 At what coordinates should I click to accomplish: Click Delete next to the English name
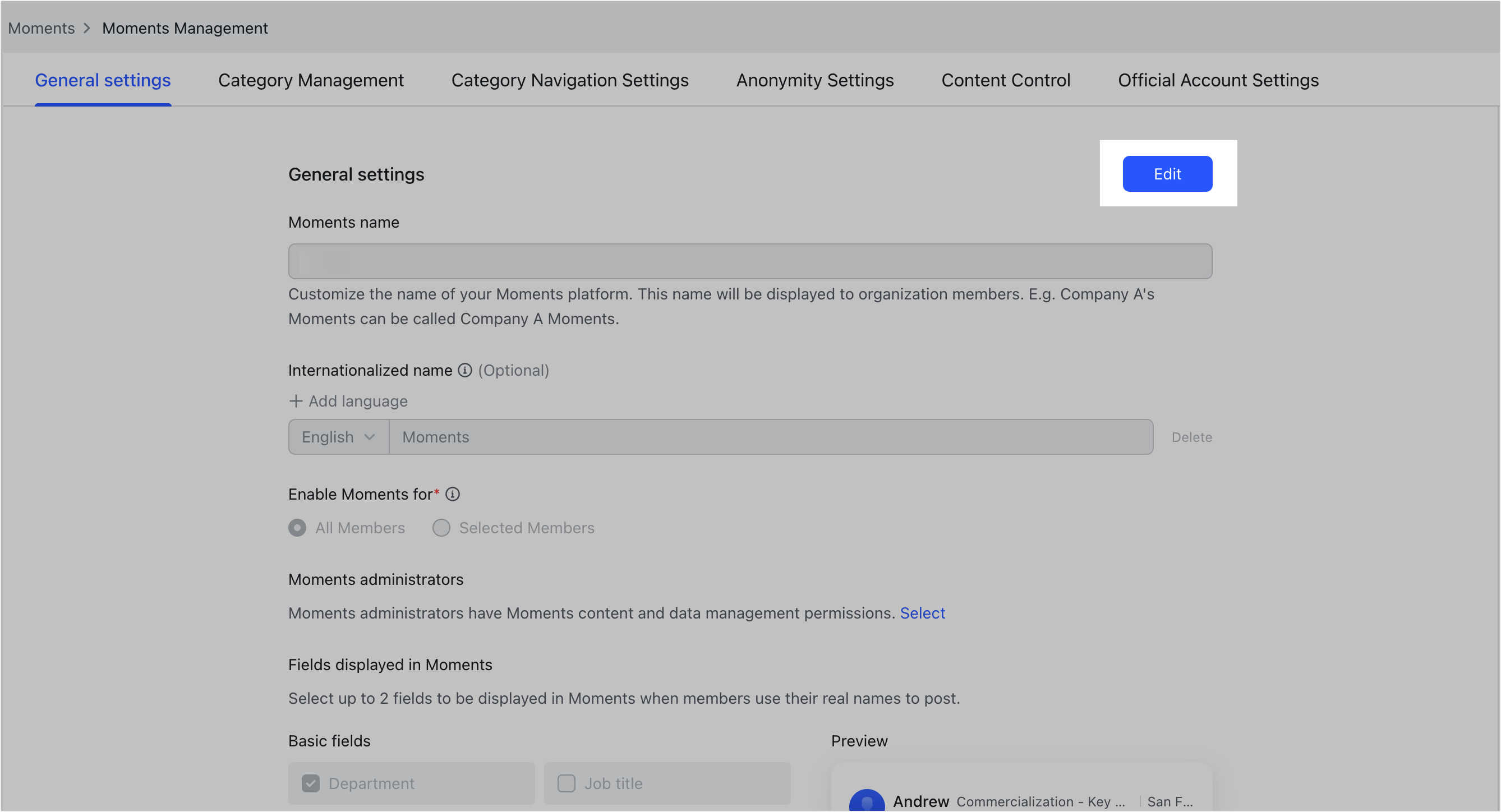pos(1191,437)
